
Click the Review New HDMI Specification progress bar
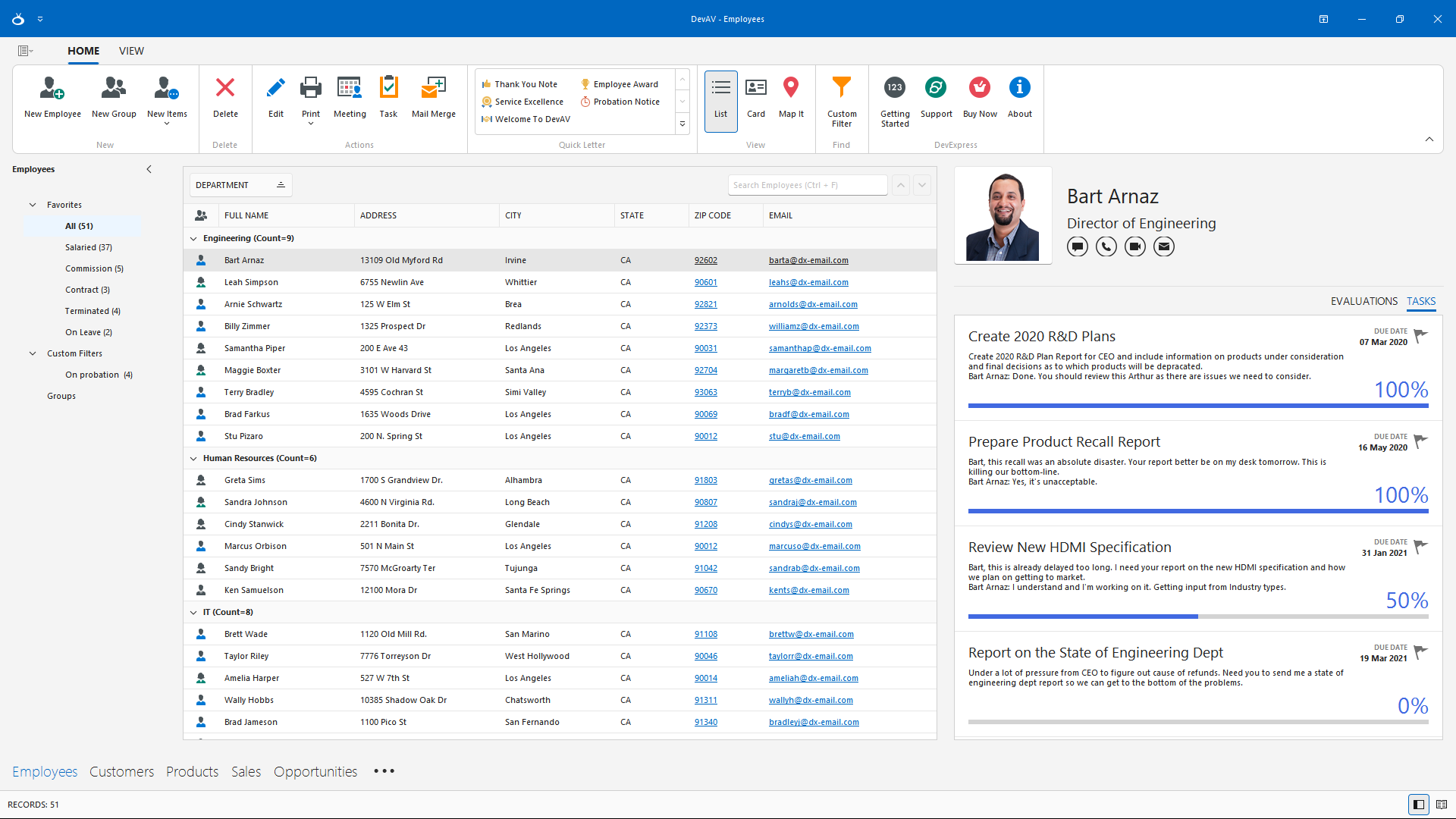click(1197, 617)
